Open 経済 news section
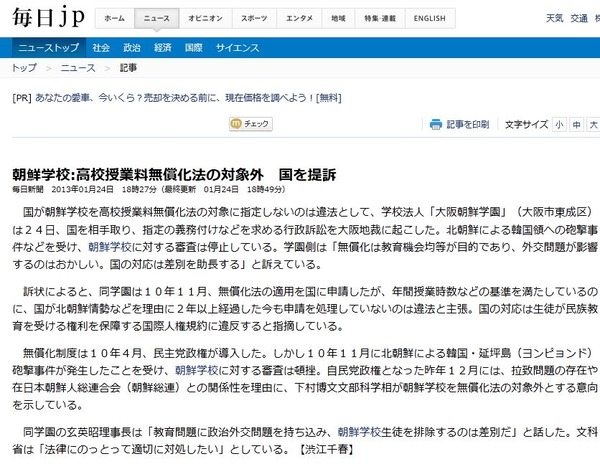 163,48
